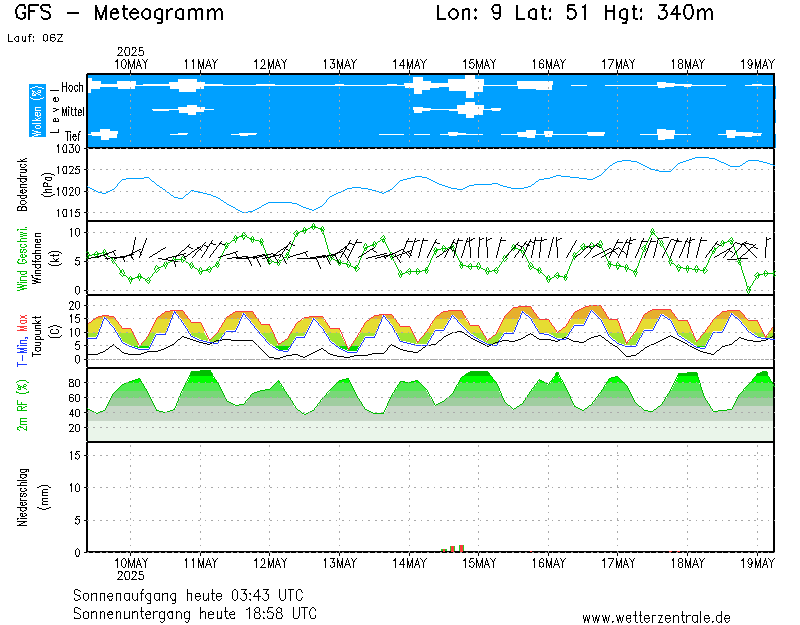Click the 'Sonnenaufgang heute 03:43 UTC' line
Image resolution: width=800 pixels, height=625 pixels.
pos(188,595)
